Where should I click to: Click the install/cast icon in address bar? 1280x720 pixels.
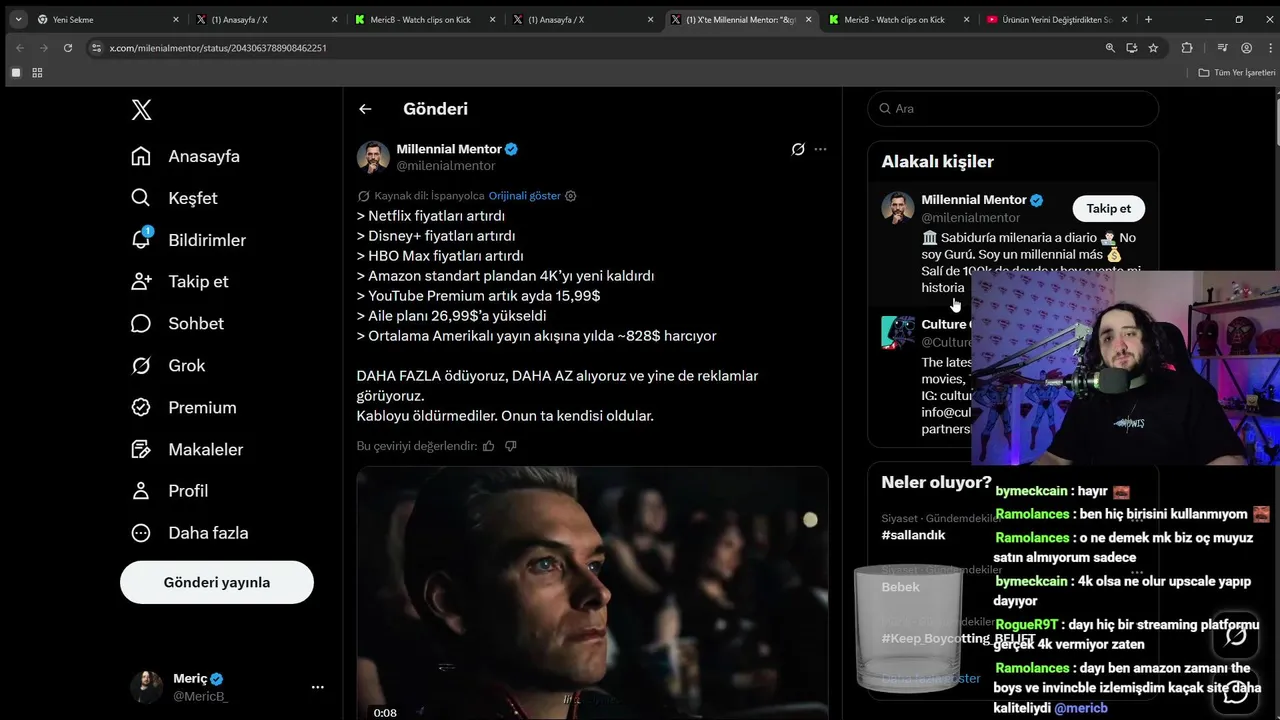[1132, 48]
